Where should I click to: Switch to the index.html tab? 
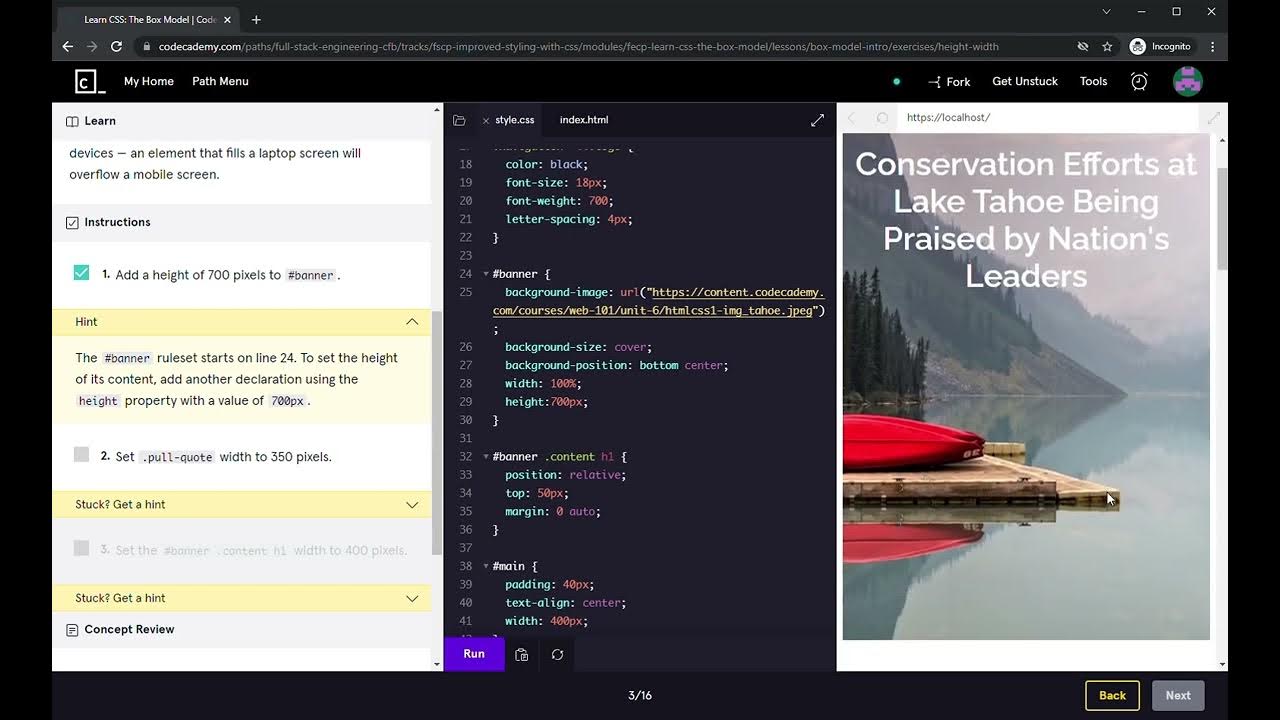584,120
